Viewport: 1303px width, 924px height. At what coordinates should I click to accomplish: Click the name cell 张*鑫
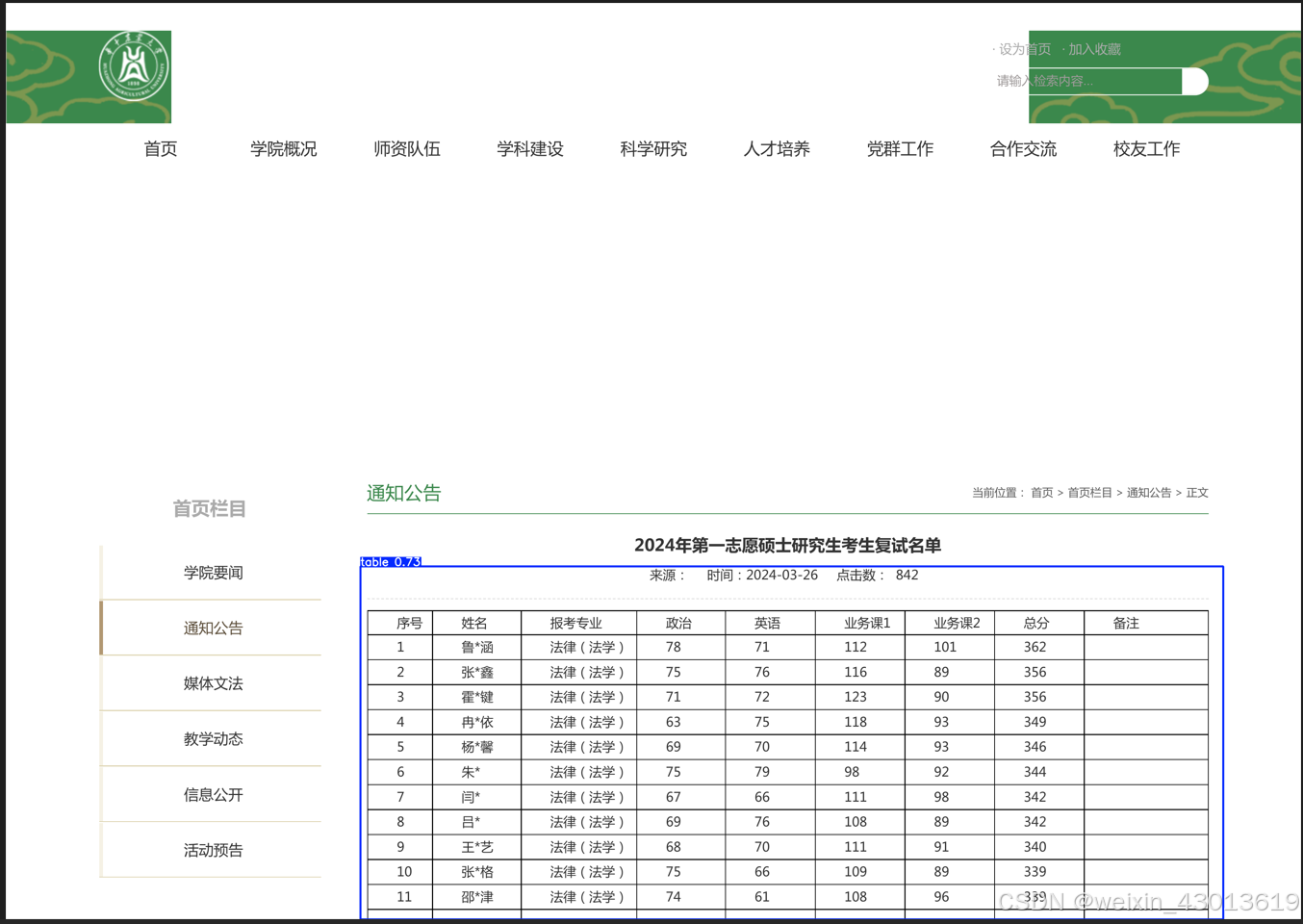coord(477,673)
